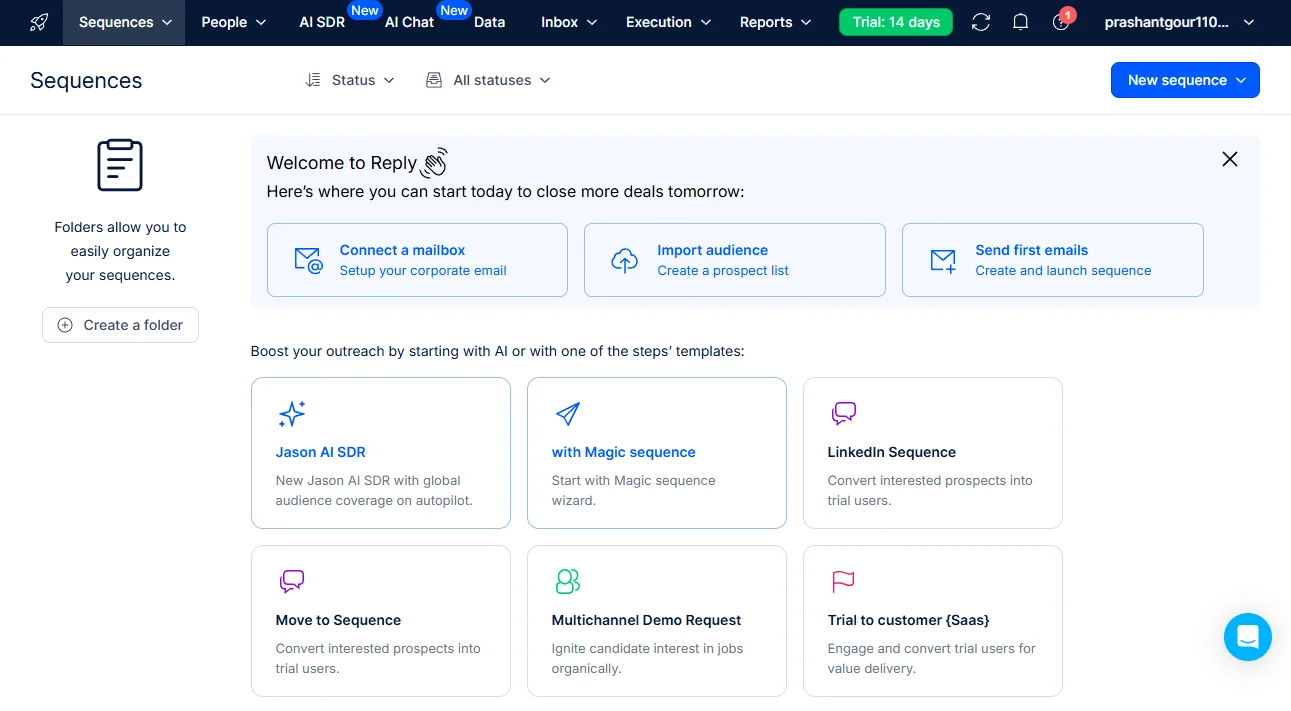Click the Import audience cloud upload icon
Viewport: 1291px width, 711px height.
tap(625, 260)
